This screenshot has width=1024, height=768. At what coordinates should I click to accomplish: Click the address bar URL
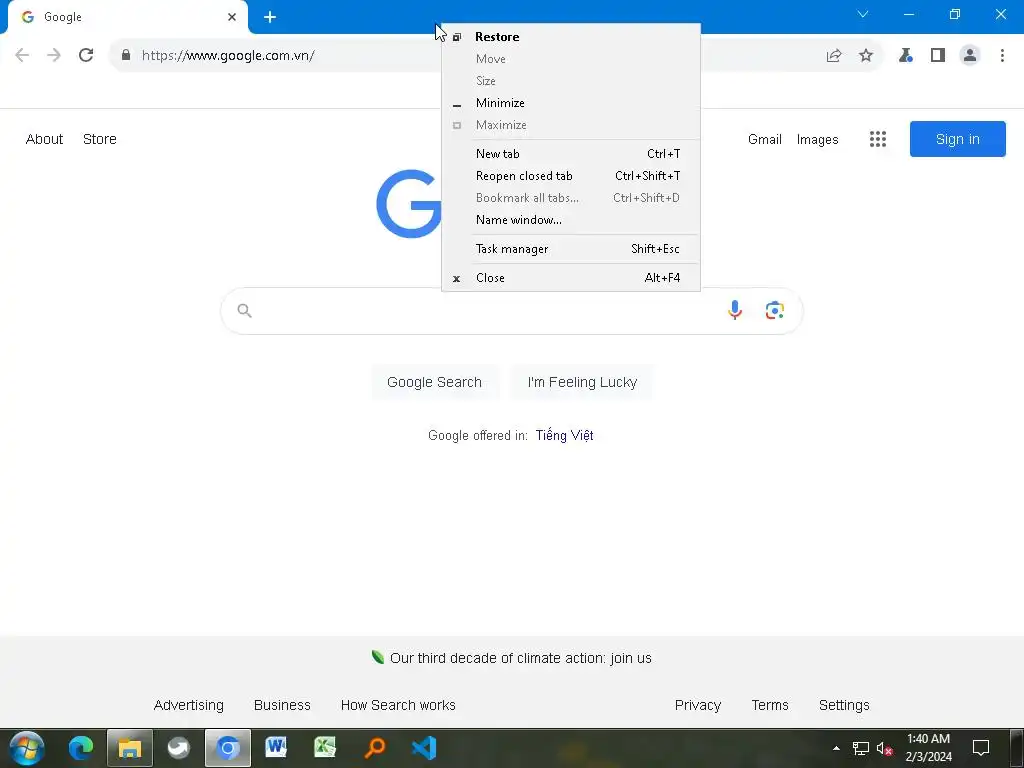point(228,56)
